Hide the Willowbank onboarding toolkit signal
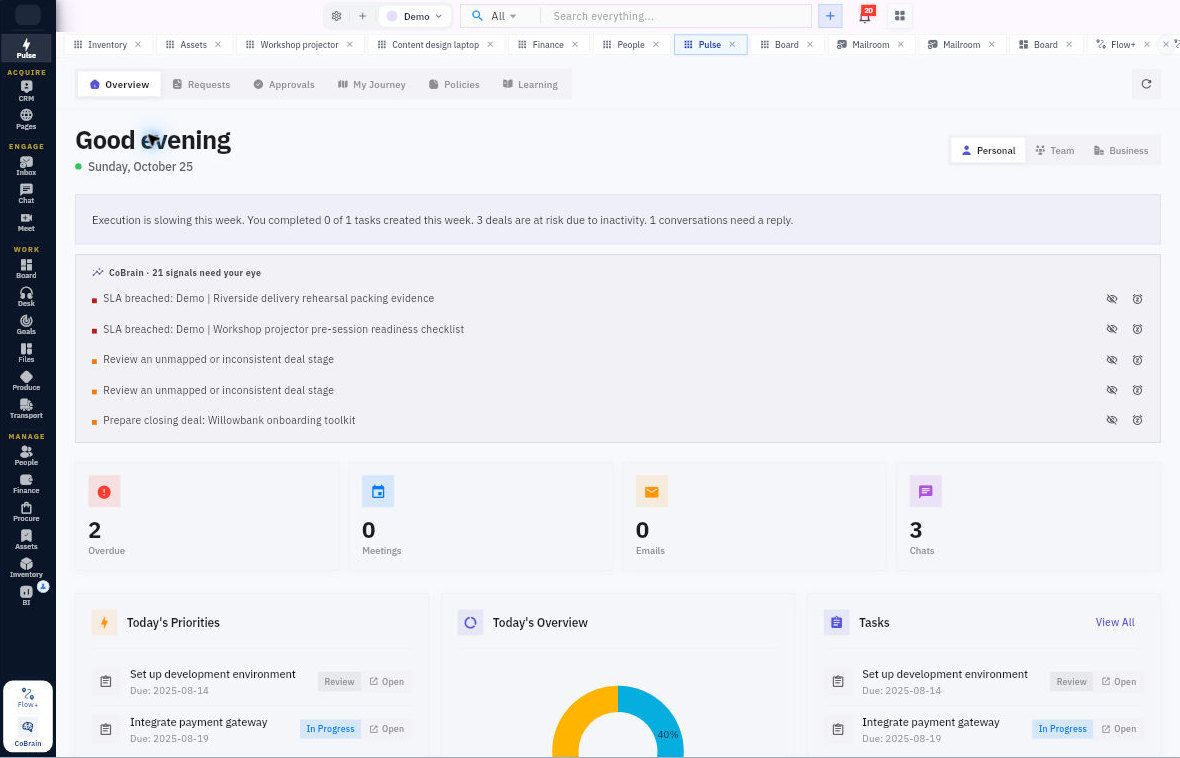The height and width of the screenshot is (758, 1180). point(1112,420)
